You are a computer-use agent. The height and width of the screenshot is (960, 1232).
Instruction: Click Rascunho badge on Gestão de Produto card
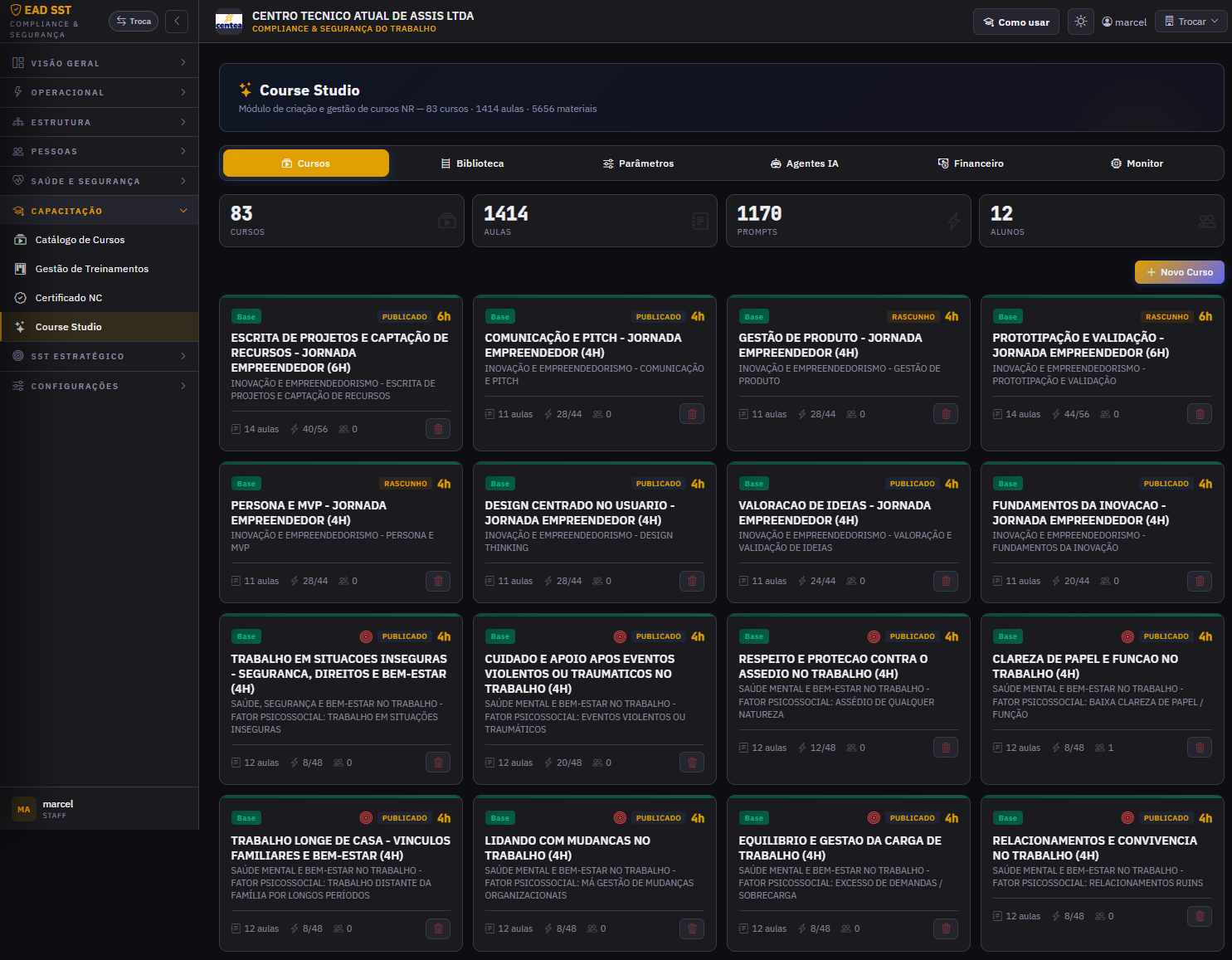point(913,317)
